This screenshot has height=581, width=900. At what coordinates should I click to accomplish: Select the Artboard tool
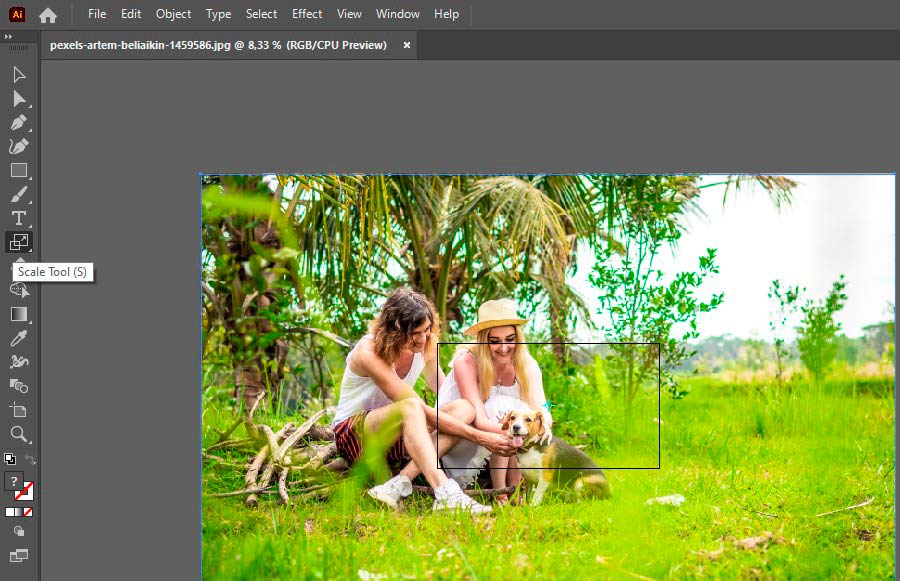point(19,410)
